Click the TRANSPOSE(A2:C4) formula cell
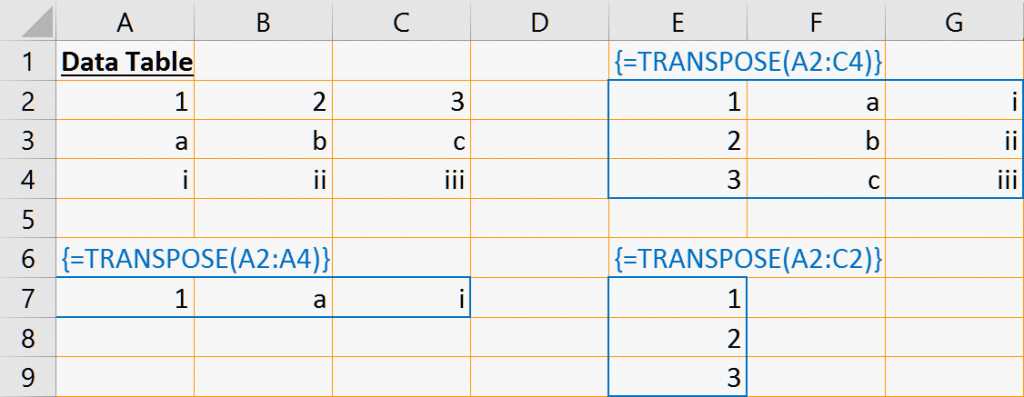1024x397 pixels. click(678, 61)
